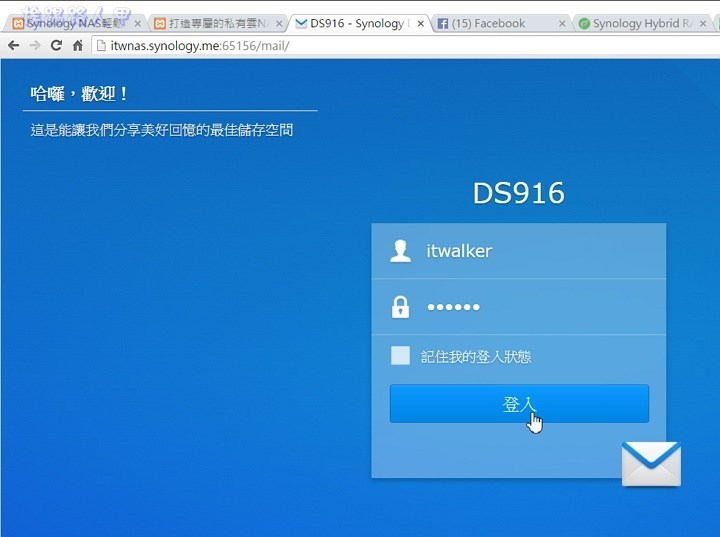Click the DS916 title text

(518, 193)
